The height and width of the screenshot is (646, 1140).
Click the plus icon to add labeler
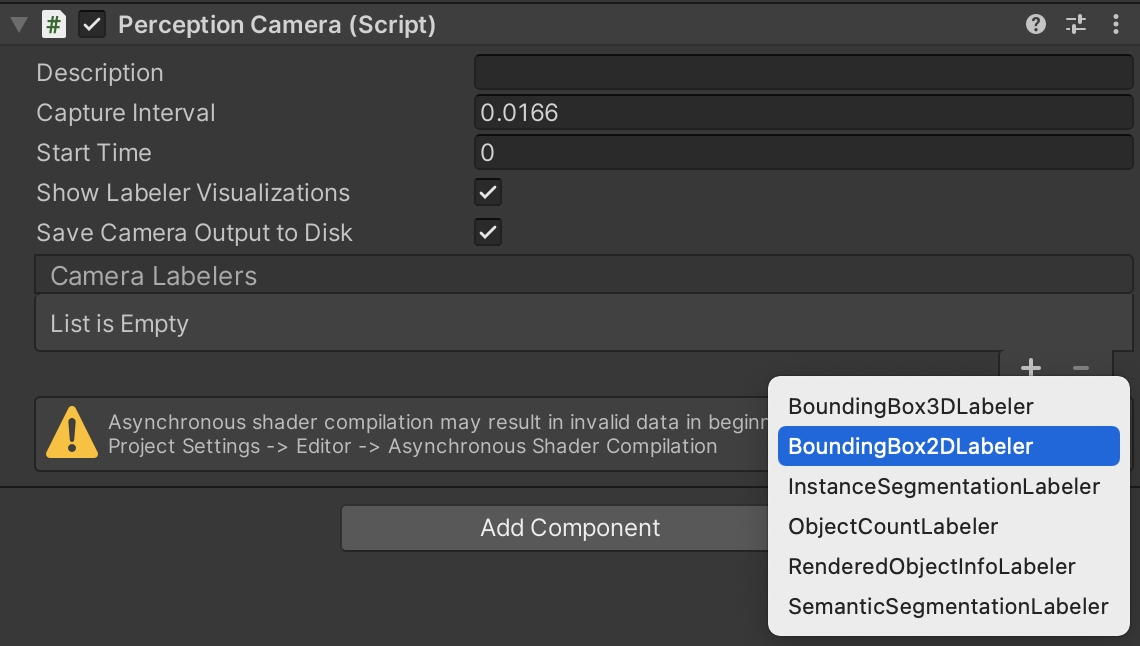click(x=1031, y=368)
